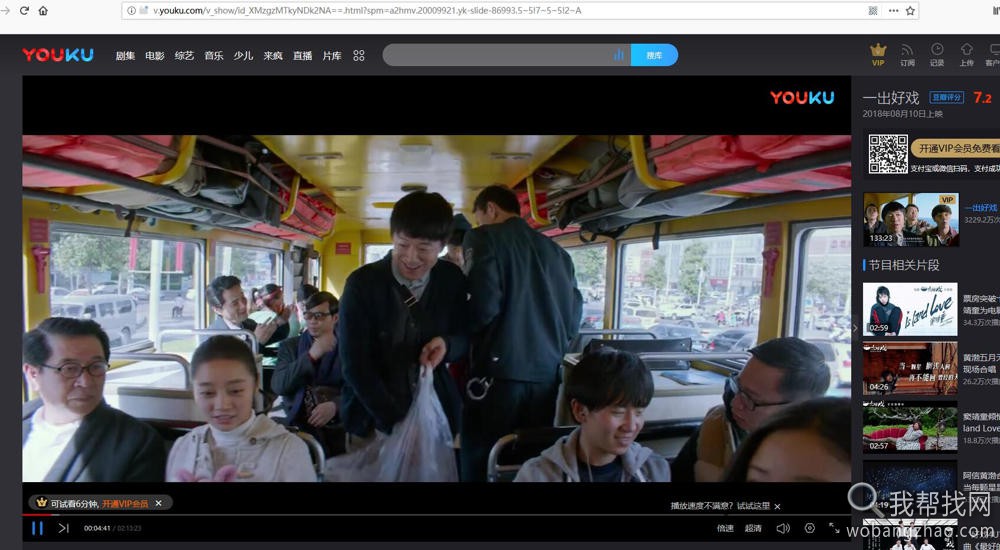The width and height of the screenshot is (1000, 550).
Task: Open the 02:59 Island Love clip thumbnail
Action: 910,309
